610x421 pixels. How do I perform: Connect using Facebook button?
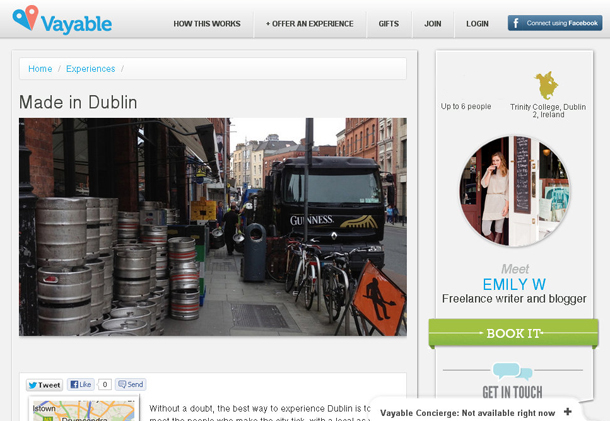(555, 23)
